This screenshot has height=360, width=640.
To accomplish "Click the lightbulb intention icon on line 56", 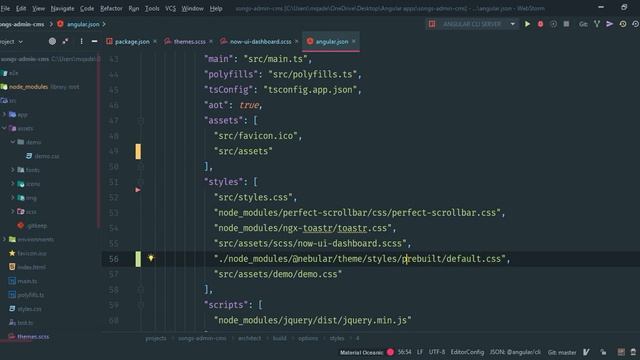I will (151, 258).
